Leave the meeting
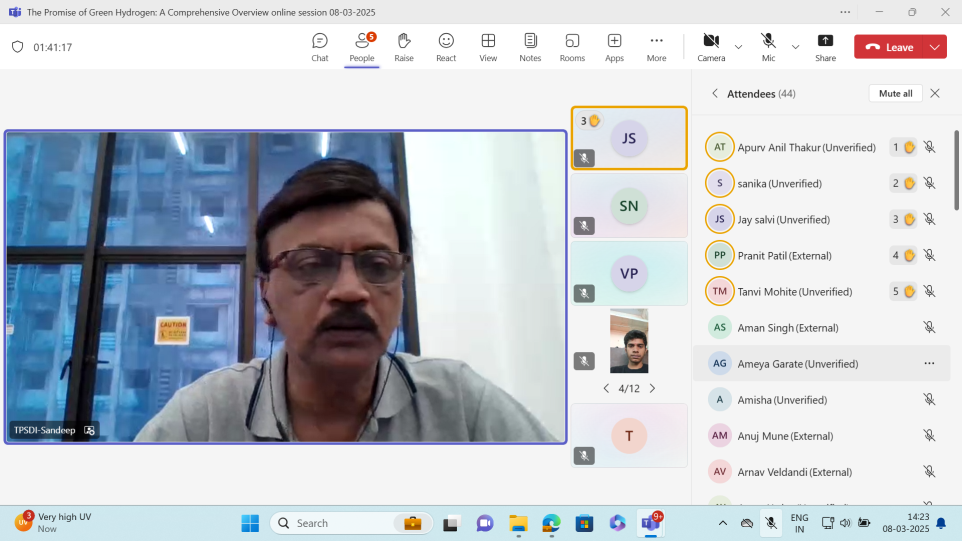Viewport: 962px width, 541px height. [x=889, y=47]
